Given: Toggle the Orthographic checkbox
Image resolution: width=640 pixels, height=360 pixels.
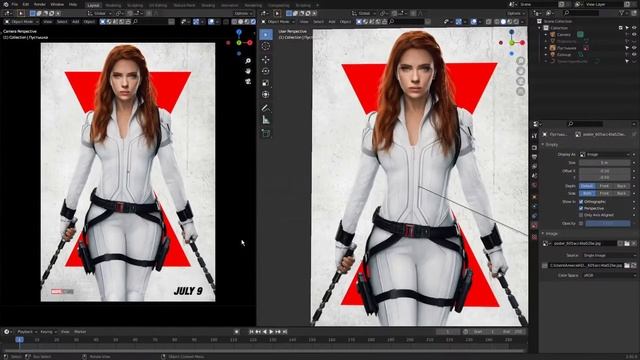Looking at the screenshot, I should (581, 202).
